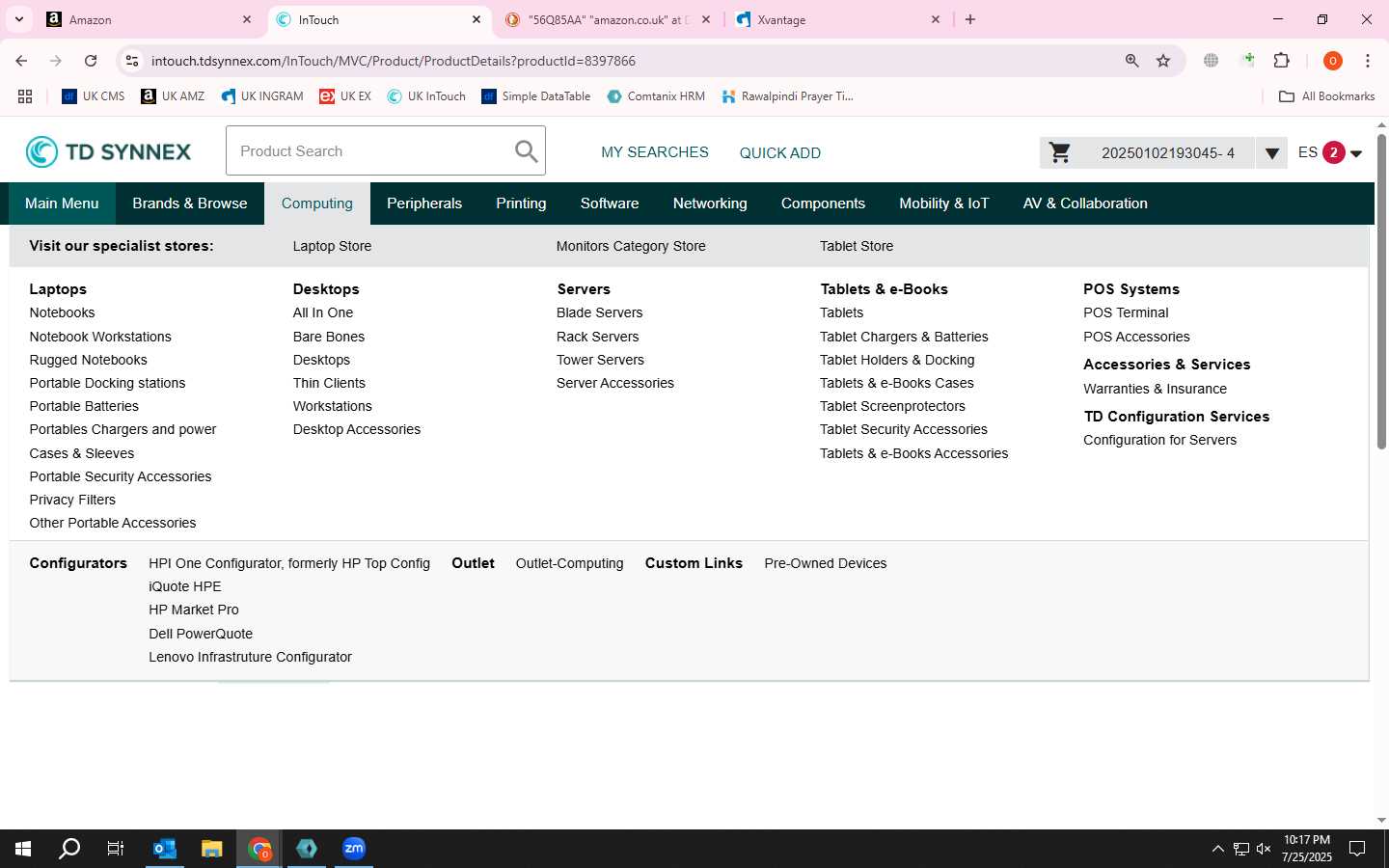Image resolution: width=1389 pixels, height=868 pixels.
Task: Open File Explorer from the taskbar
Action: [x=212, y=849]
